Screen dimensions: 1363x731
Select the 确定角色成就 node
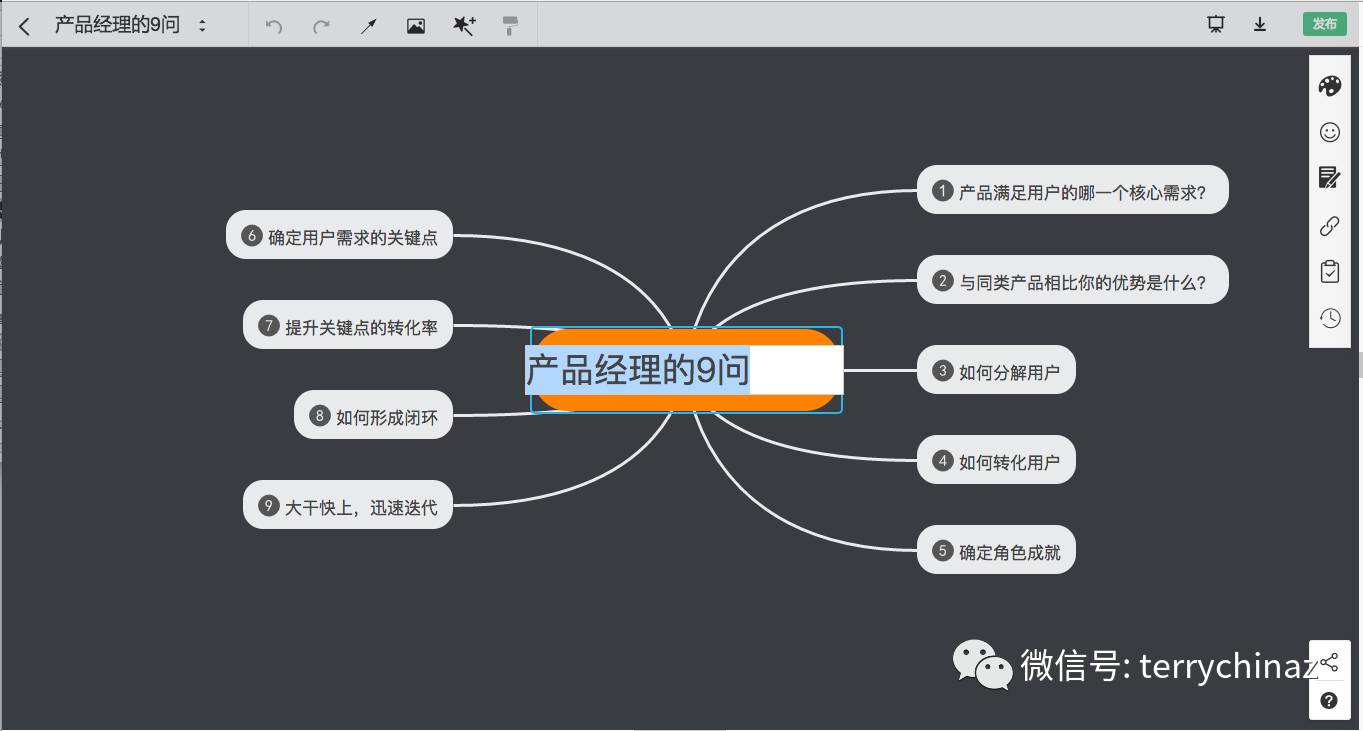(x=996, y=550)
